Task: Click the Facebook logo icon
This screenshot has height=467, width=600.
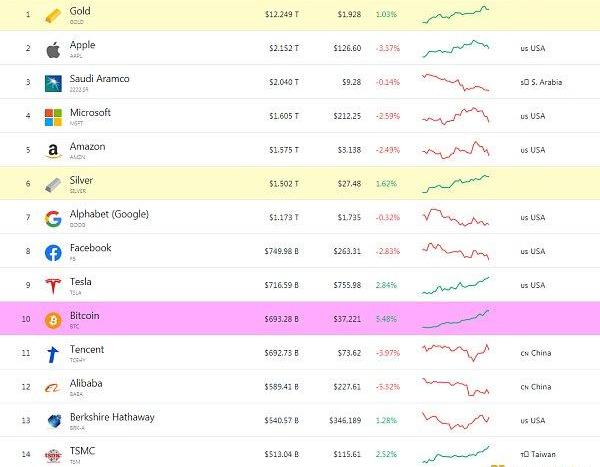Action: (x=53, y=253)
